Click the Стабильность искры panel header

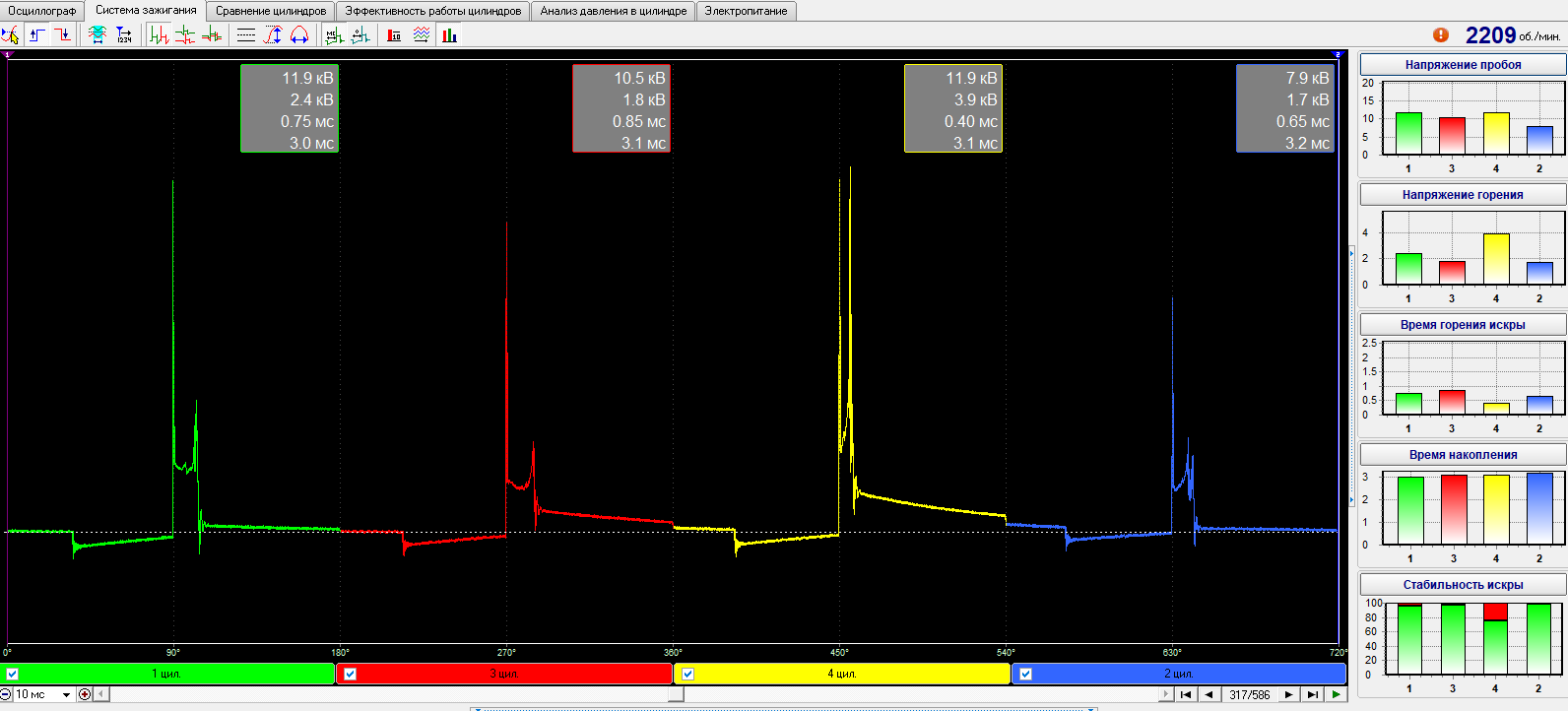(1463, 585)
